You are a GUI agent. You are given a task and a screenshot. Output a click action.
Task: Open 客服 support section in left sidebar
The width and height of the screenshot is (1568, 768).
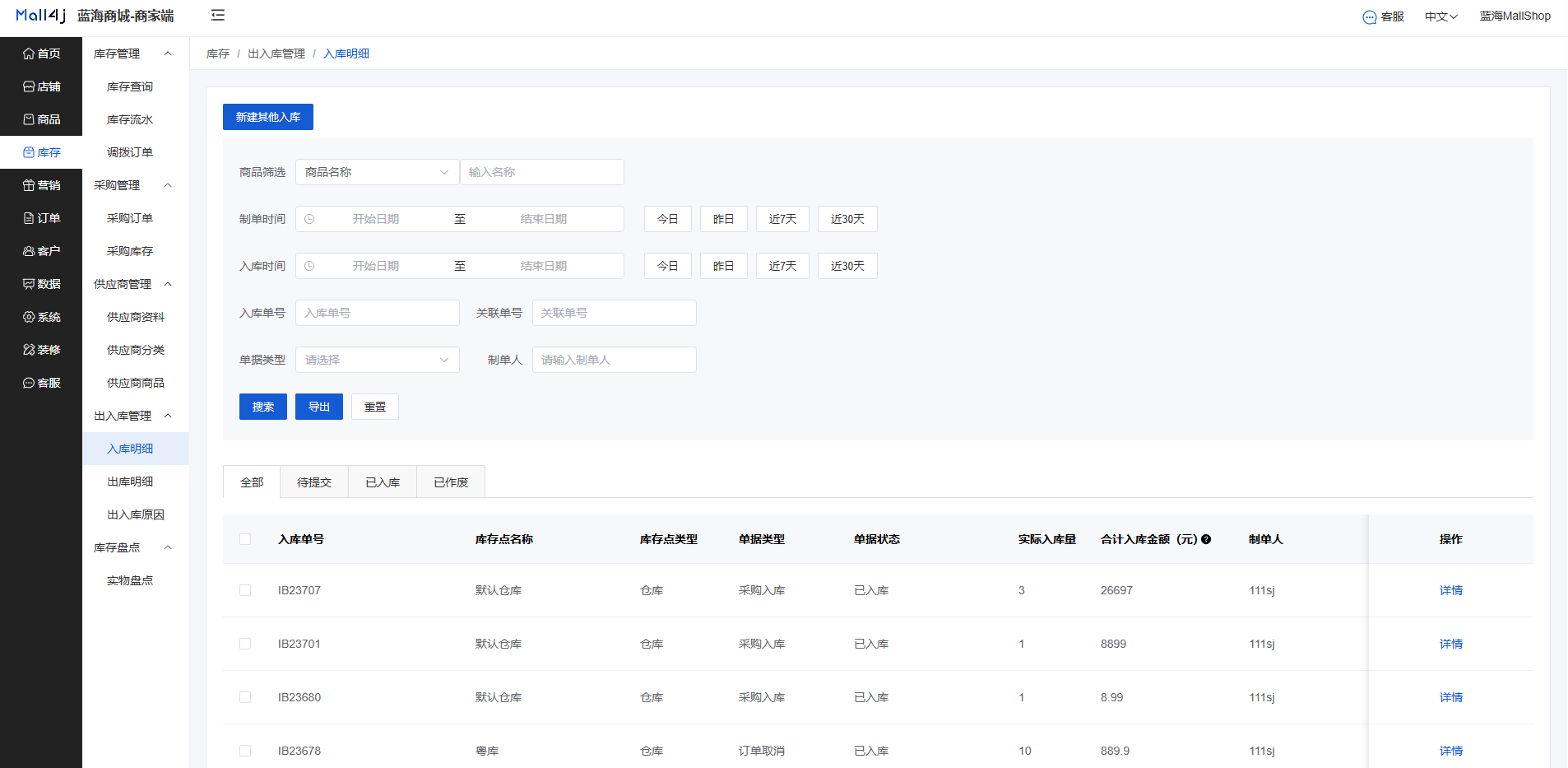(41, 383)
